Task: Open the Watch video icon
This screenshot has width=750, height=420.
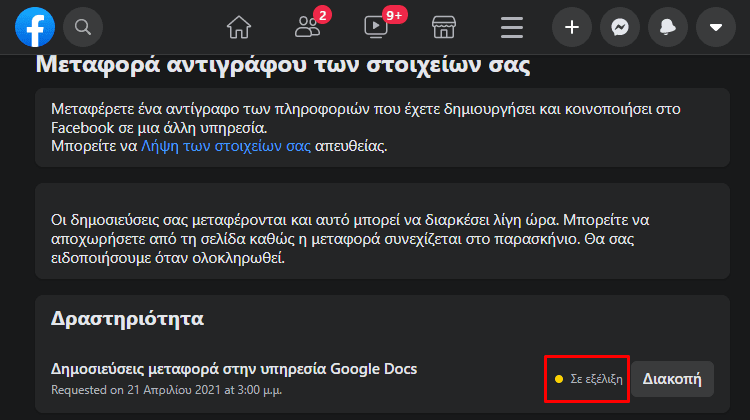Action: [375, 27]
